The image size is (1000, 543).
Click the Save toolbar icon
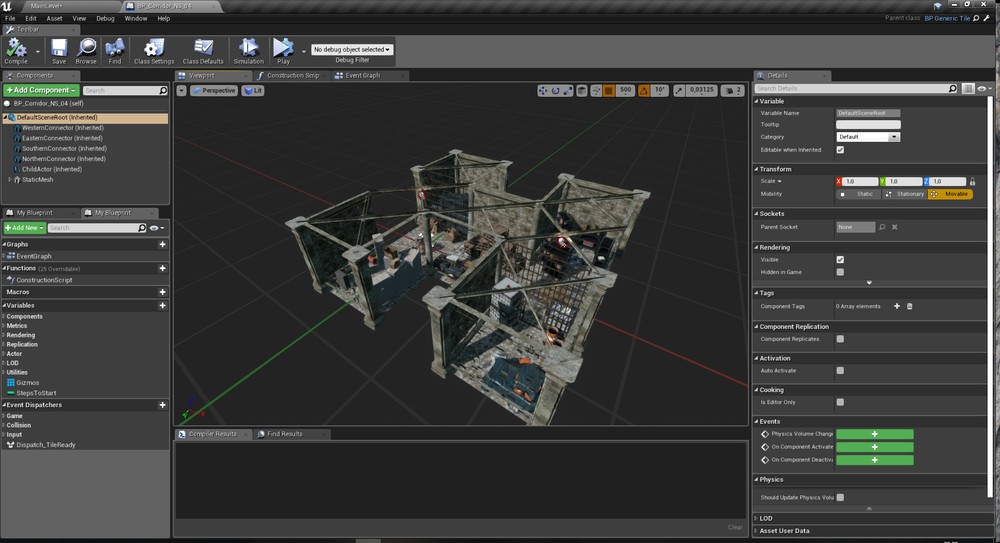59,48
